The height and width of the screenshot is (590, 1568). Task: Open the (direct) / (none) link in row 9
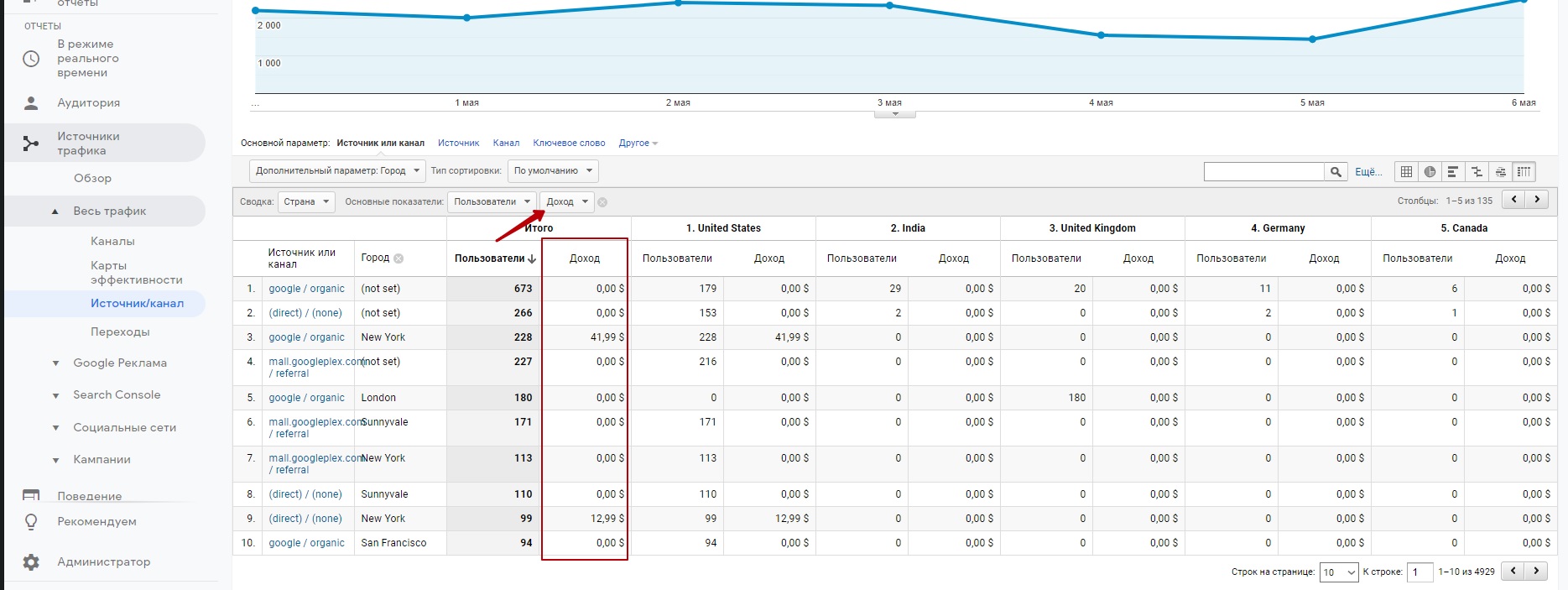click(305, 519)
